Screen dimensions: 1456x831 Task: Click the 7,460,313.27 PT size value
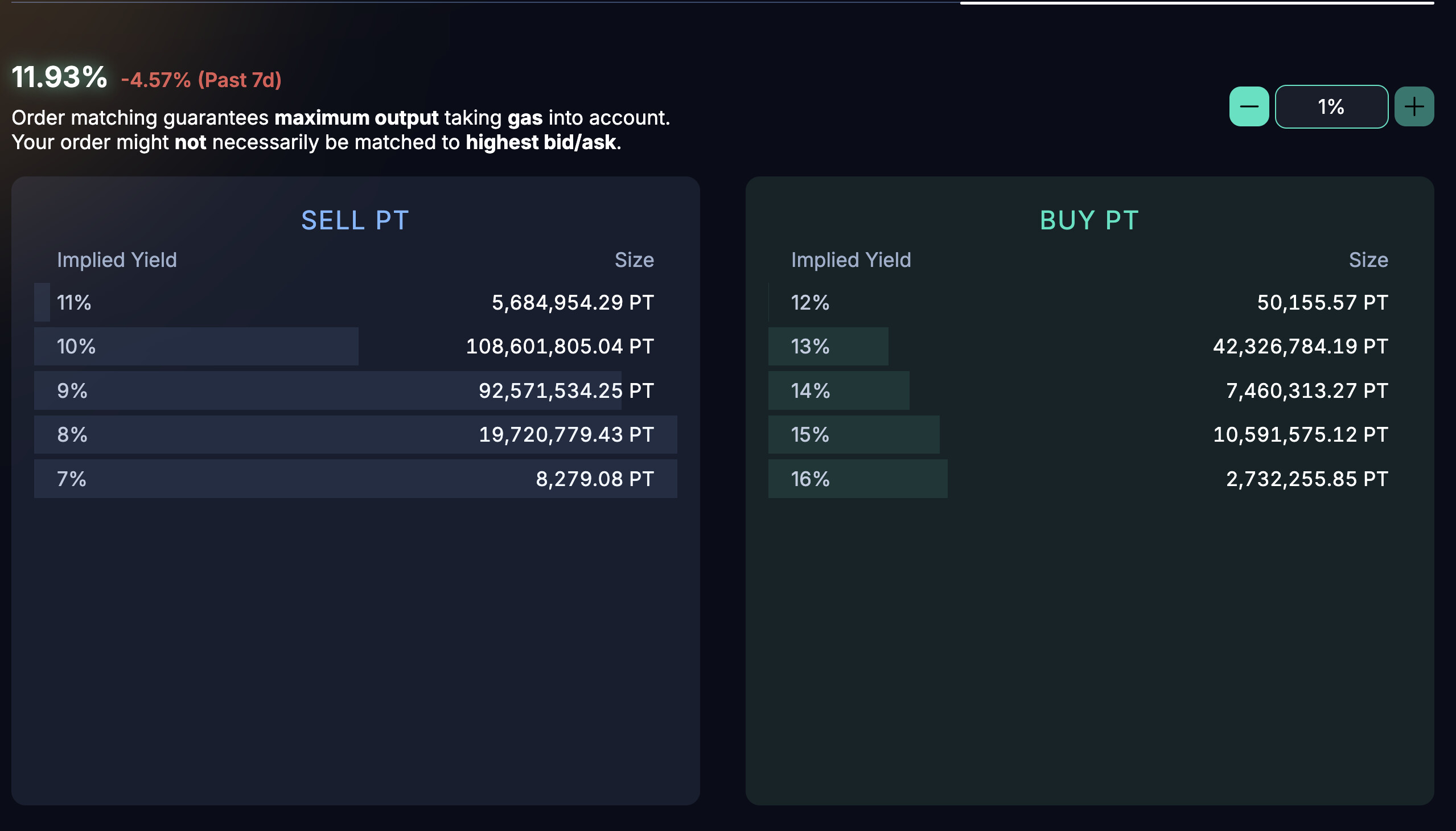click(1307, 391)
